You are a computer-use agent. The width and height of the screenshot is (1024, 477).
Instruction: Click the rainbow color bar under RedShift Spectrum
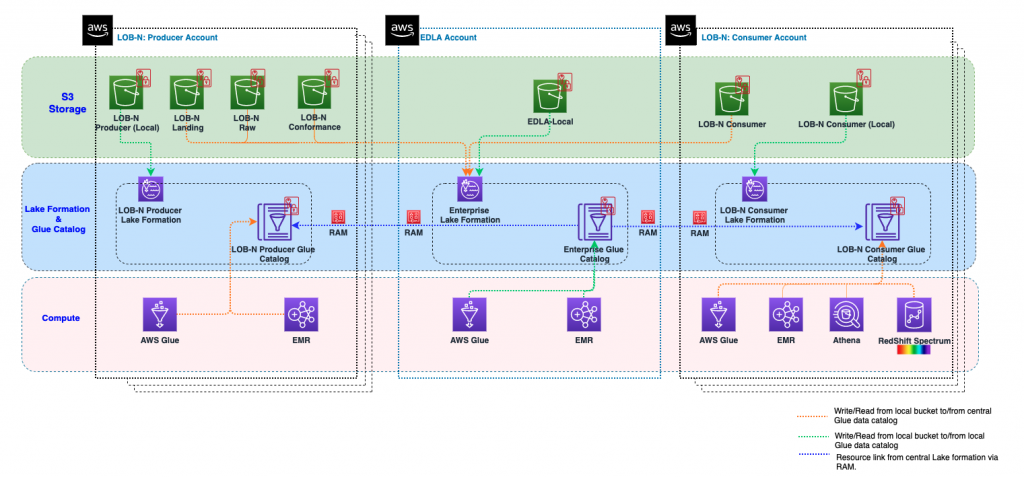coord(913,350)
